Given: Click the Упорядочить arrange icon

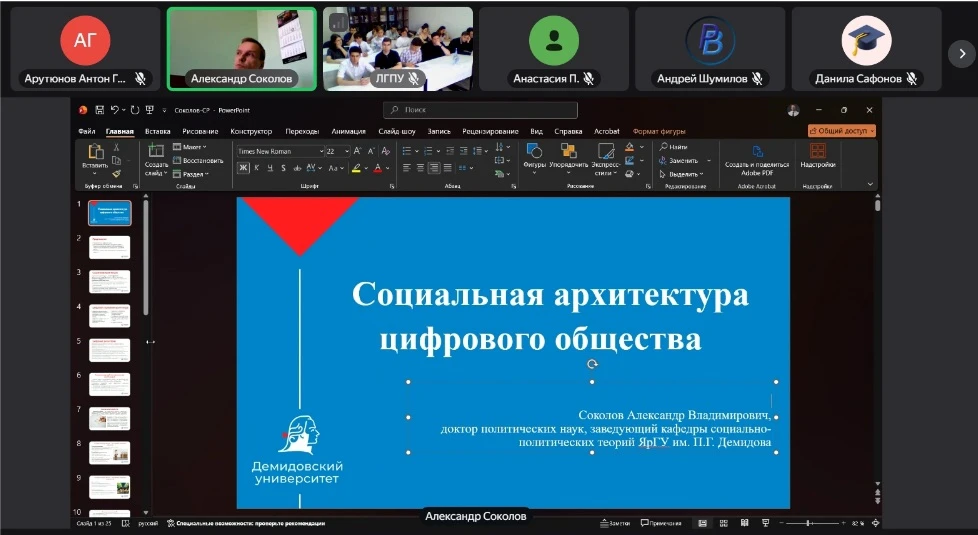Looking at the screenshot, I should click(x=568, y=150).
